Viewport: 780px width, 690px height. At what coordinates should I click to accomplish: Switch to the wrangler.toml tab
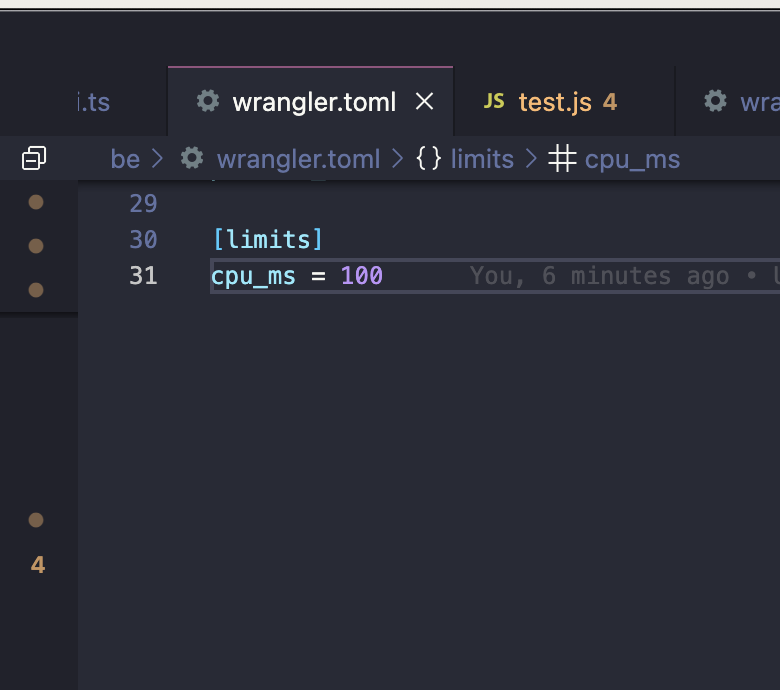310,101
